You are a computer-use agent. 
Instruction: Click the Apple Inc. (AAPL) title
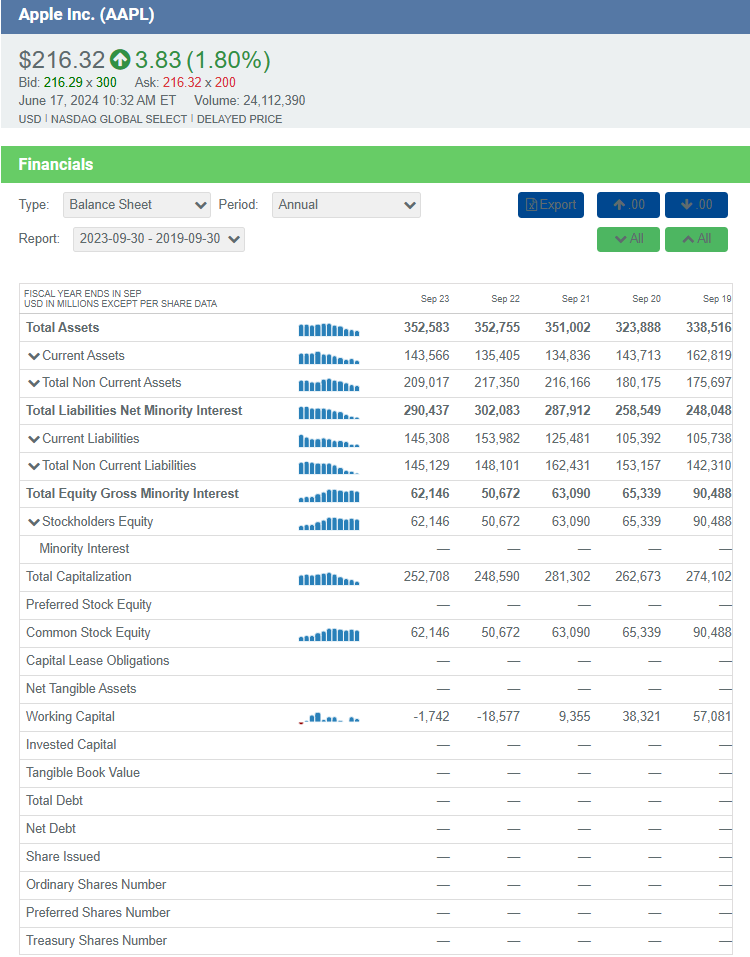pyautogui.click(x=86, y=15)
